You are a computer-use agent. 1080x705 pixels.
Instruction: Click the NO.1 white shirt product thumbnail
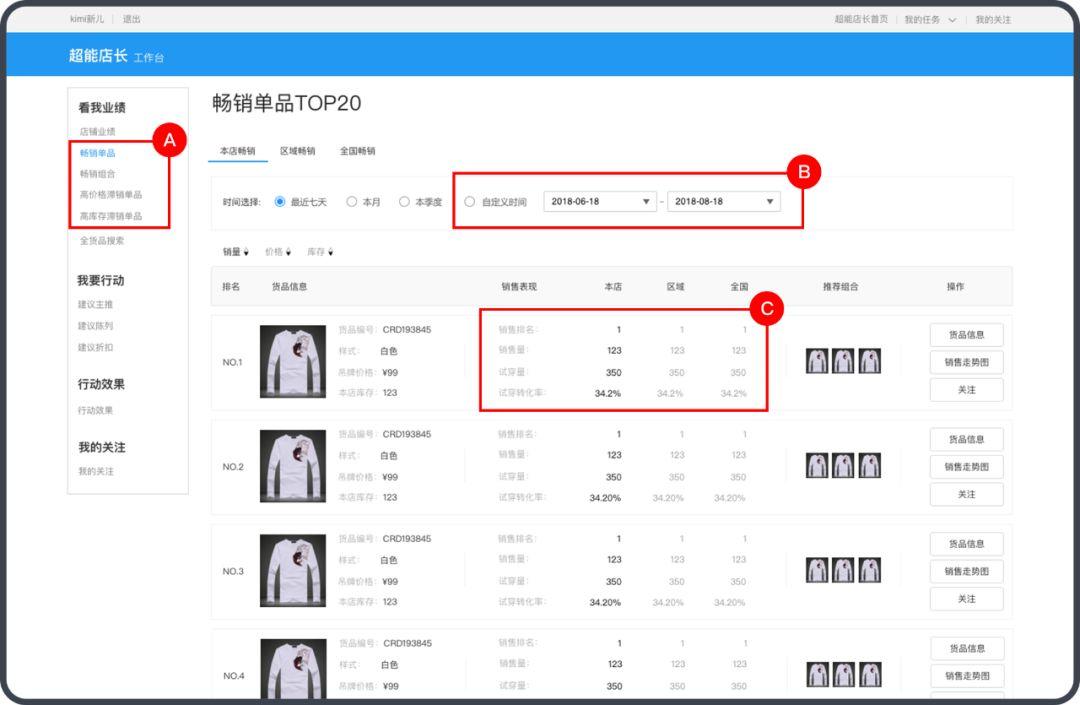295,360
